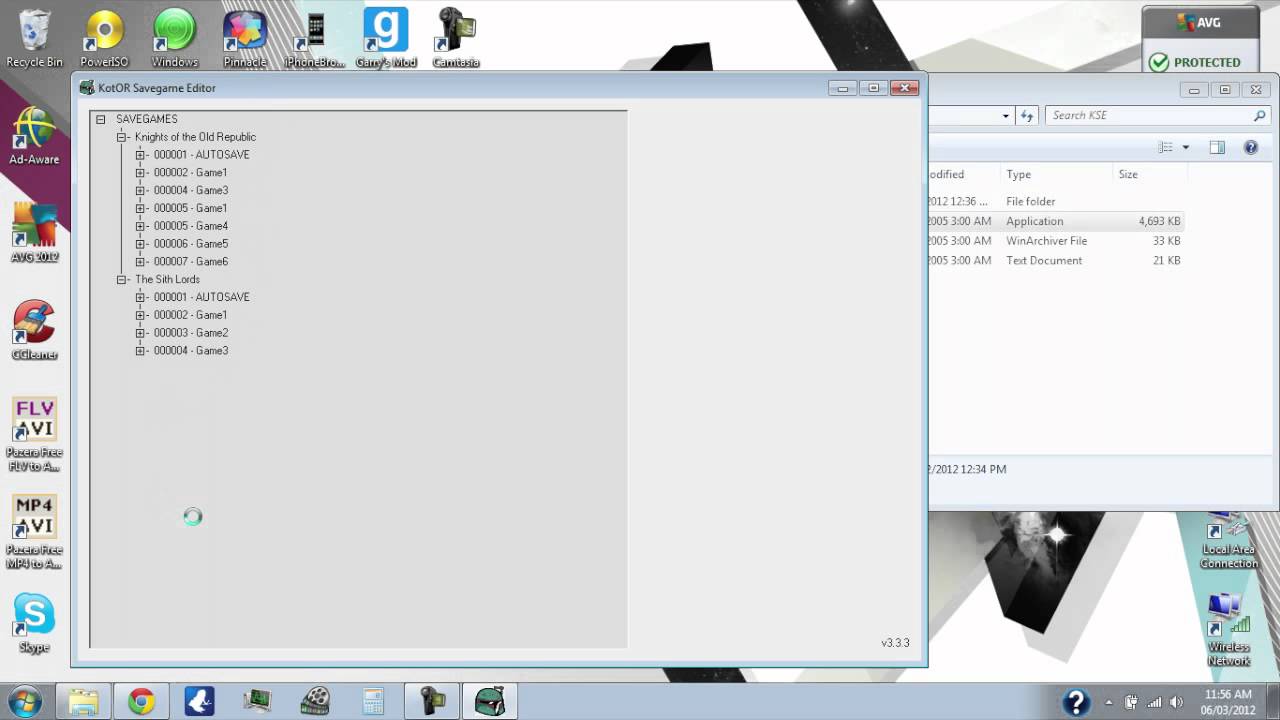Select 000001 - AUTOSAVE under The Sith Lords

click(x=202, y=297)
